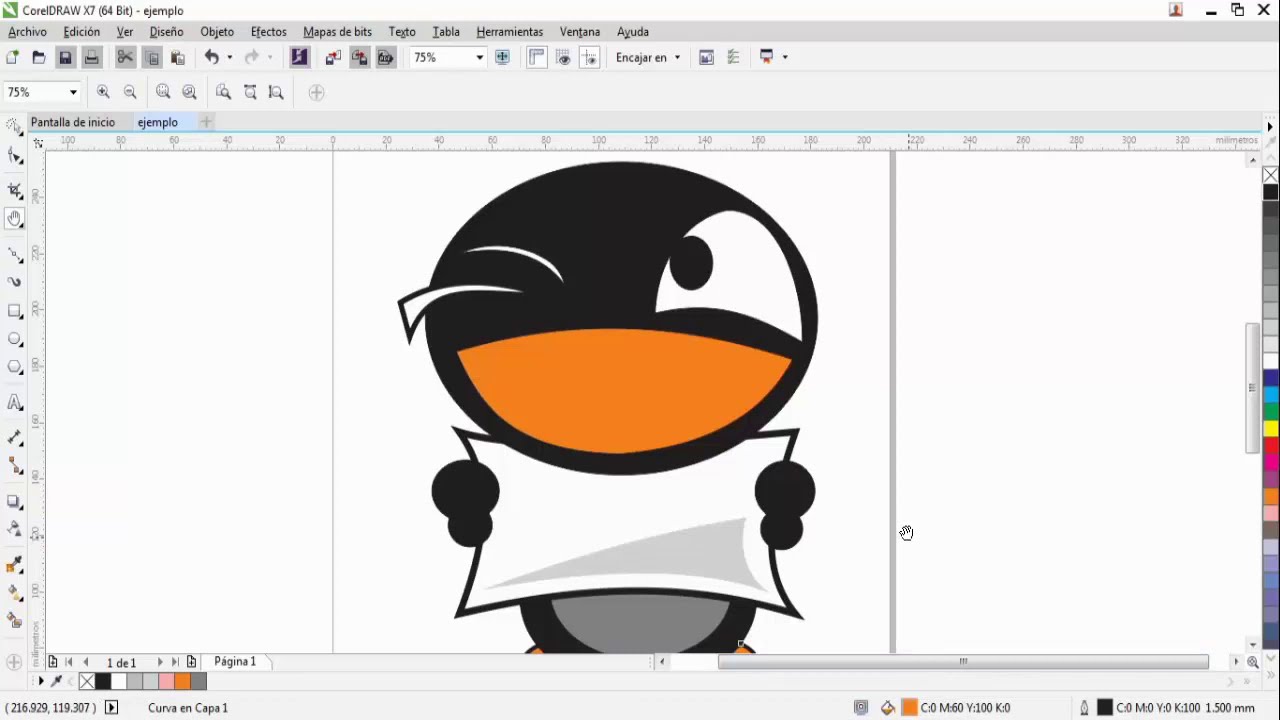Viewport: 1280px width, 720px height.
Task: Print the document using printer icon
Action: pyautogui.click(x=91, y=57)
